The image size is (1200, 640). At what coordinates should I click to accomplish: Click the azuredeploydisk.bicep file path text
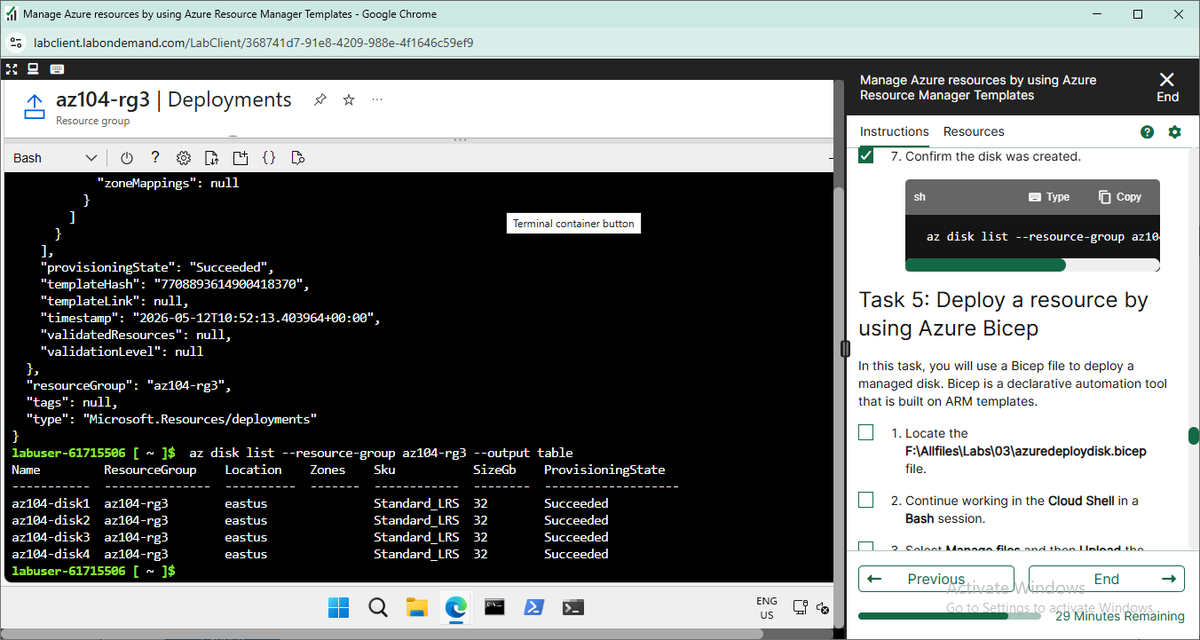[x=1026, y=452]
